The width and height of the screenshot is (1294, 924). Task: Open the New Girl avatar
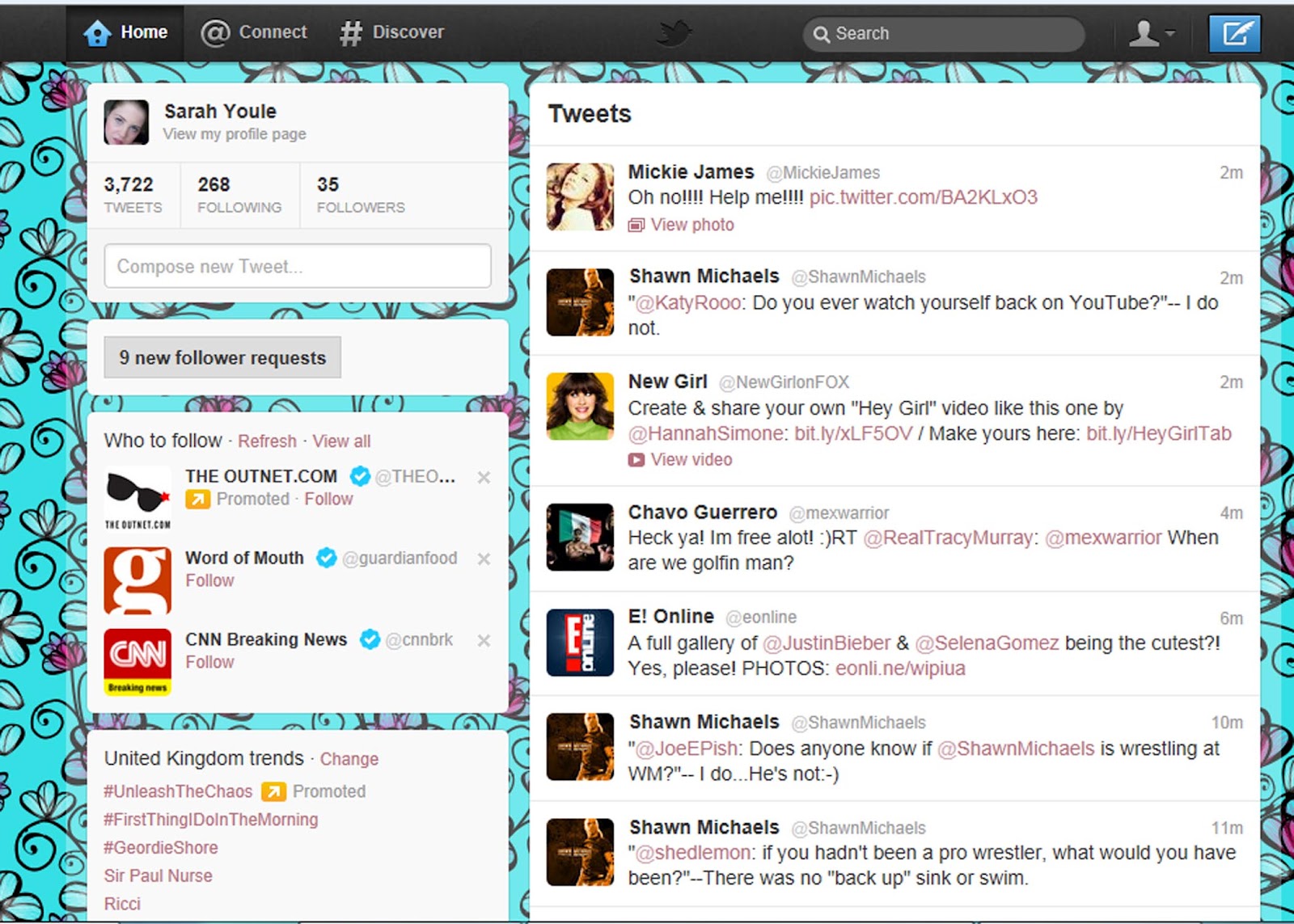click(580, 406)
